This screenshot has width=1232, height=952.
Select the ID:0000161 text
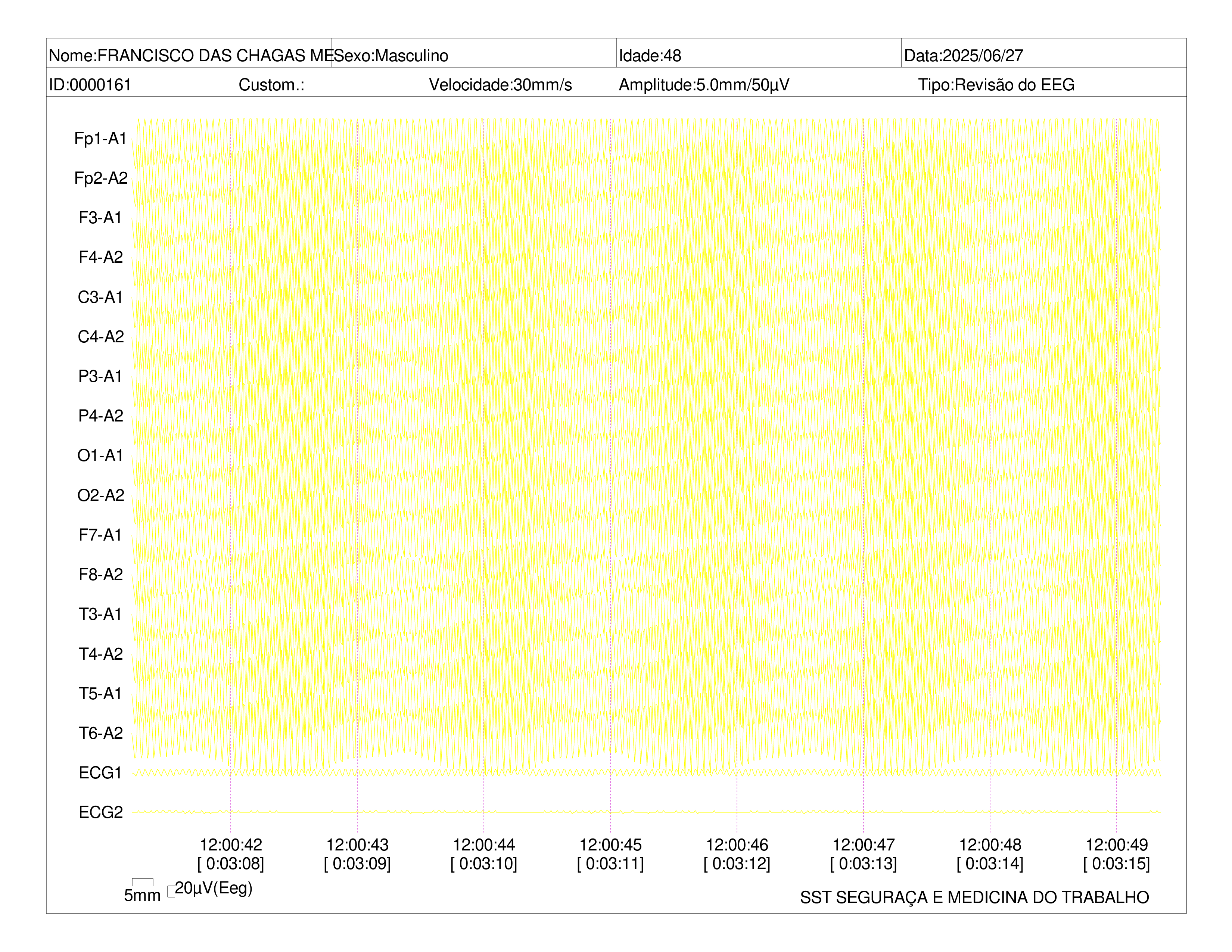coord(90,85)
